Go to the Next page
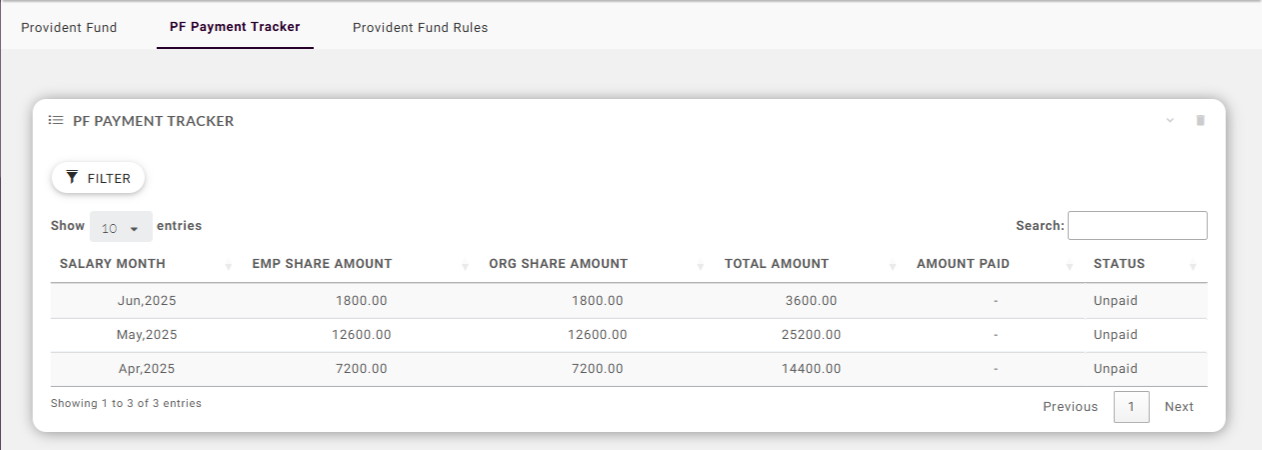The height and width of the screenshot is (450, 1262). pos(1178,407)
